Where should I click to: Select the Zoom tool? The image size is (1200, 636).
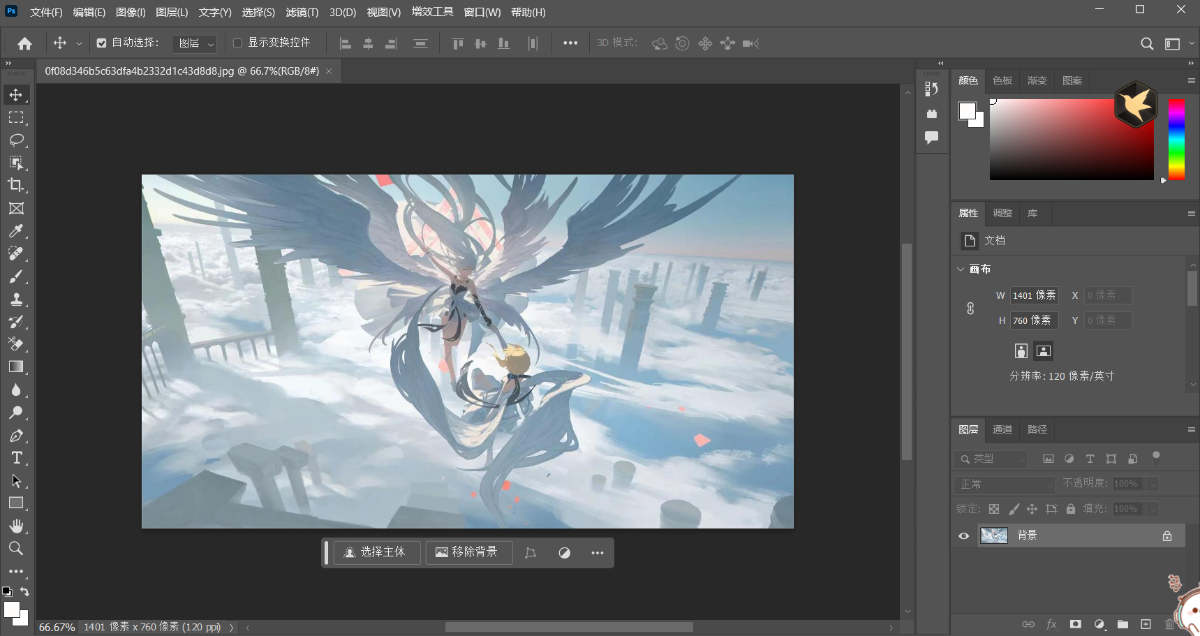coord(16,548)
